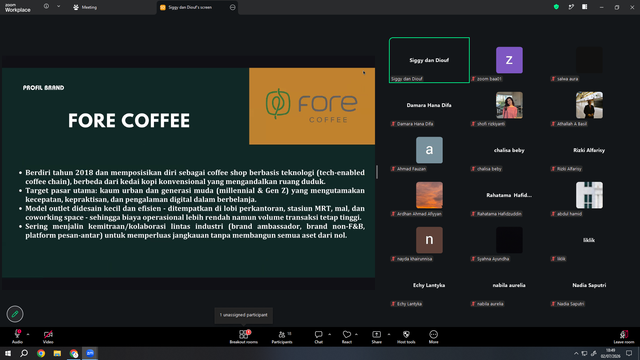Click the liklik participant tile

click(x=589, y=240)
